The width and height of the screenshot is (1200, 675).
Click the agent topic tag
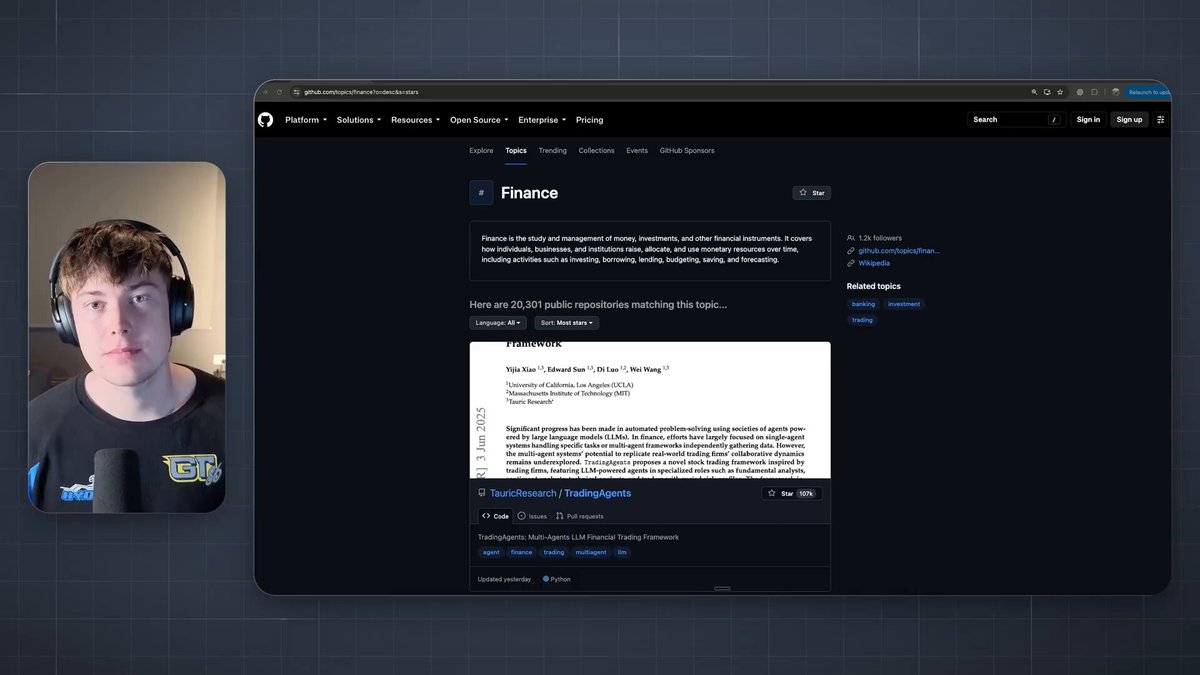(x=491, y=552)
